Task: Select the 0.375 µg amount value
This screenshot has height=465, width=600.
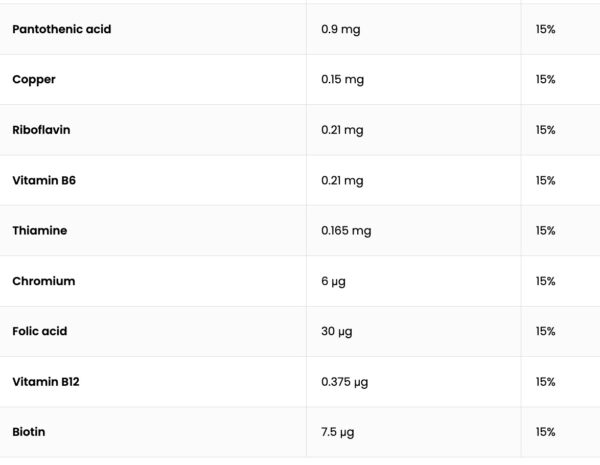Action: [x=345, y=382]
